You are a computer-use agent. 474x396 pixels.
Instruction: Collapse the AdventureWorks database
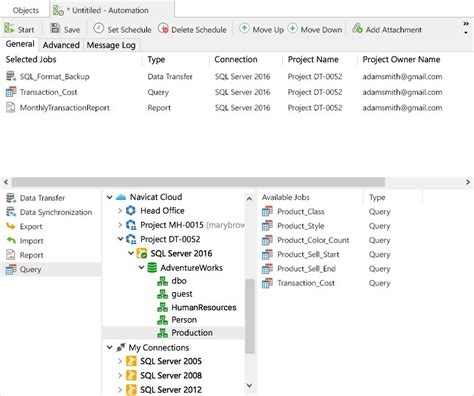tap(141, 267)
